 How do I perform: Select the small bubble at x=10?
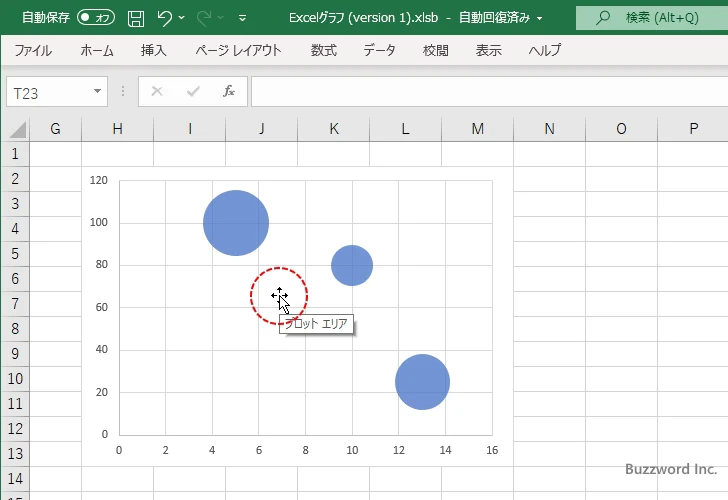pos(352,265)
